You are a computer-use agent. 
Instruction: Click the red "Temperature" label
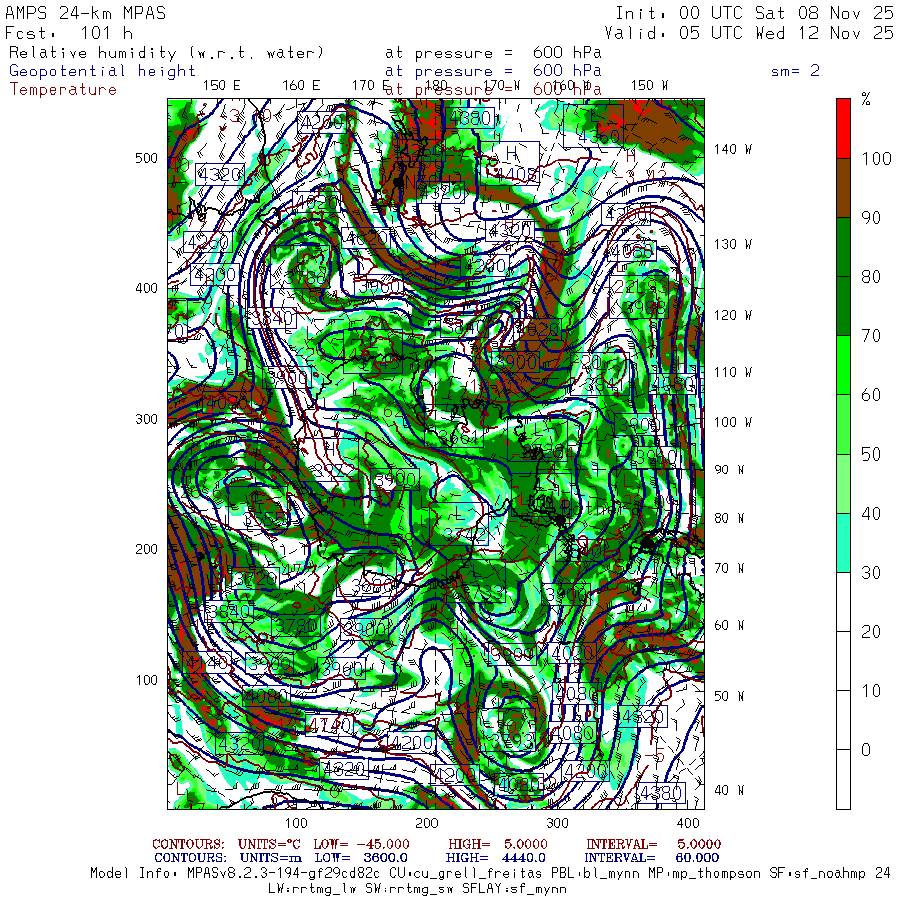click(63, 90)
